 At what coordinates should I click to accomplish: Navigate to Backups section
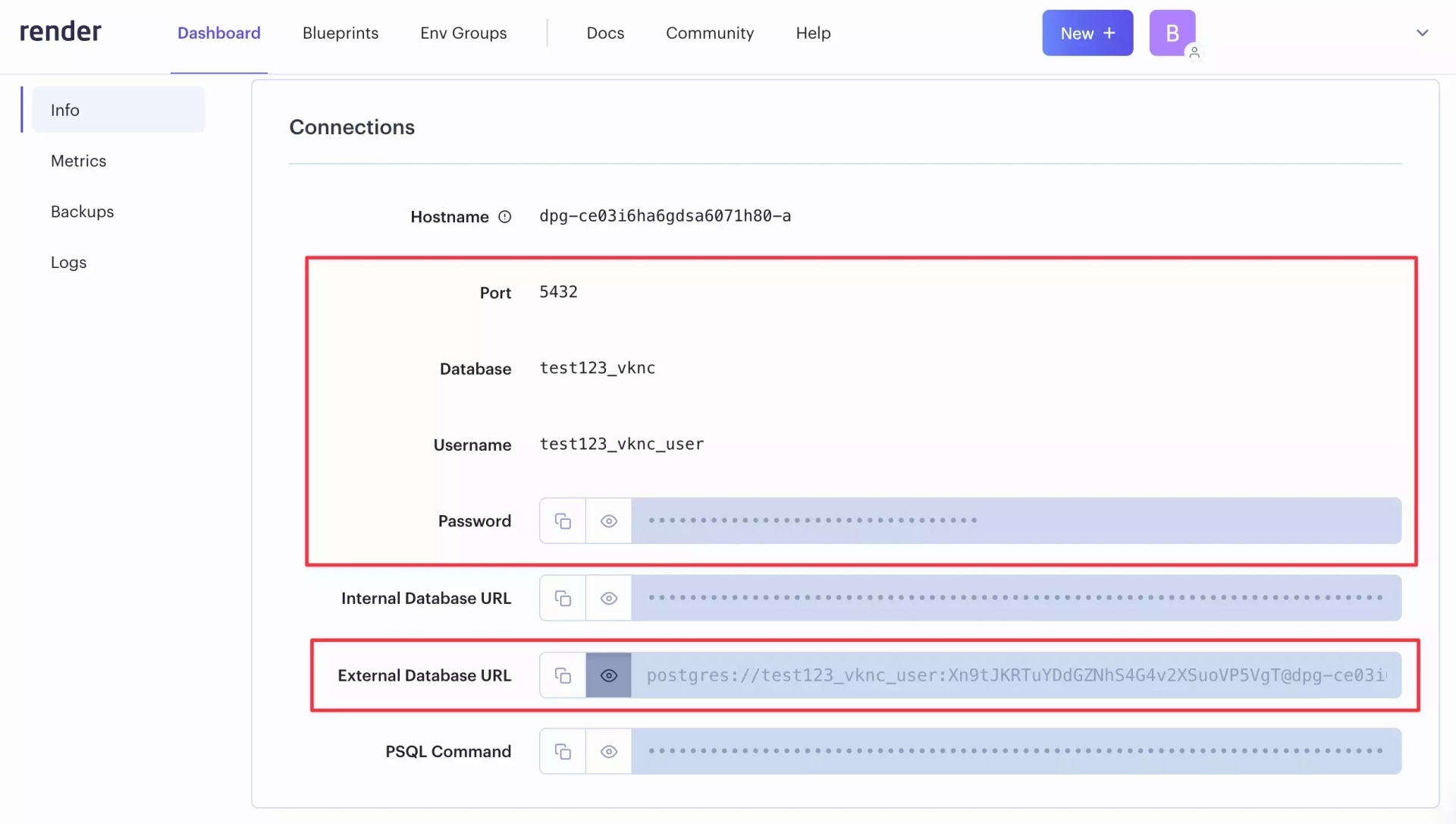click(x=82, y=211)
